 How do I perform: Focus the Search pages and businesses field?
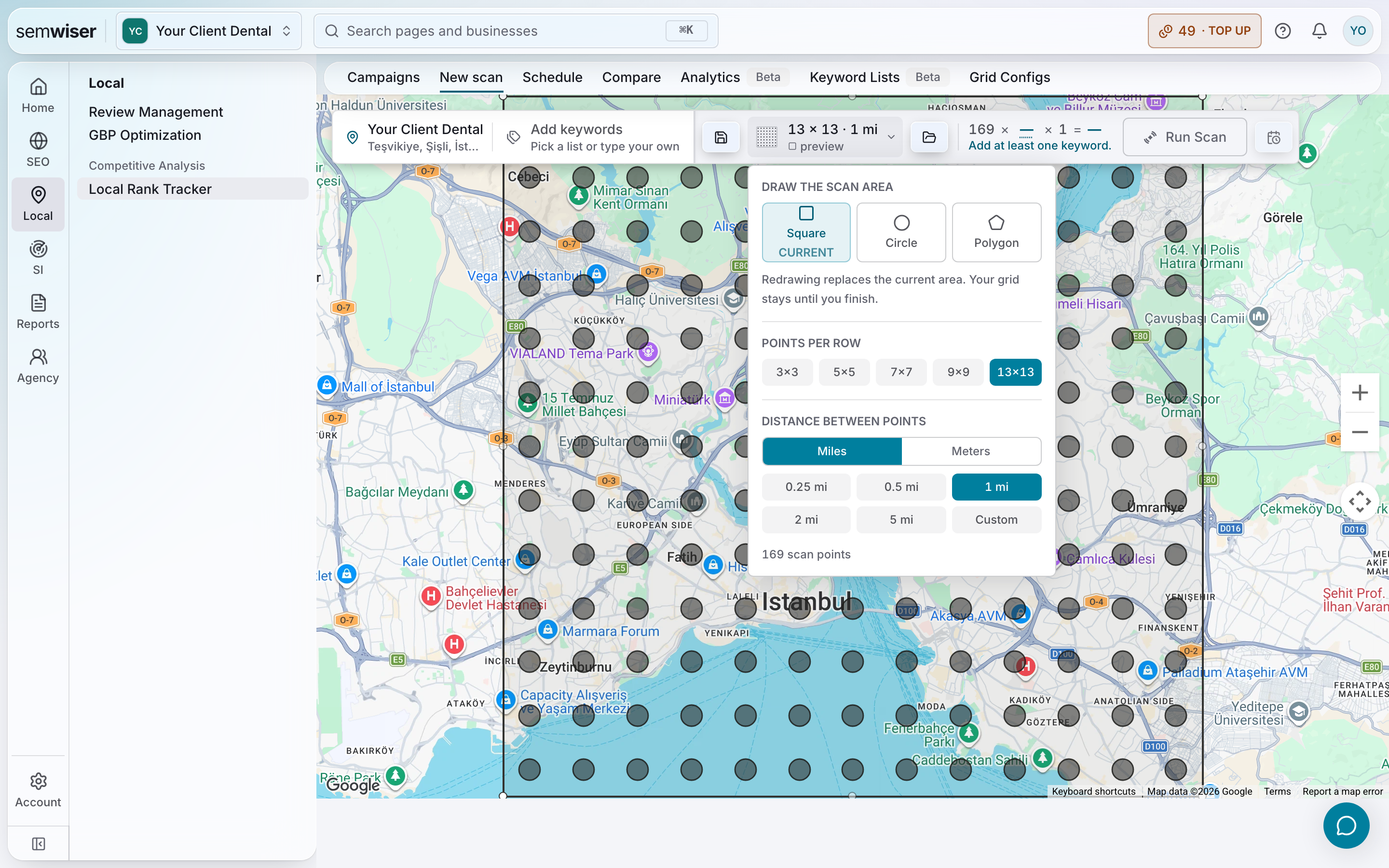516,31
